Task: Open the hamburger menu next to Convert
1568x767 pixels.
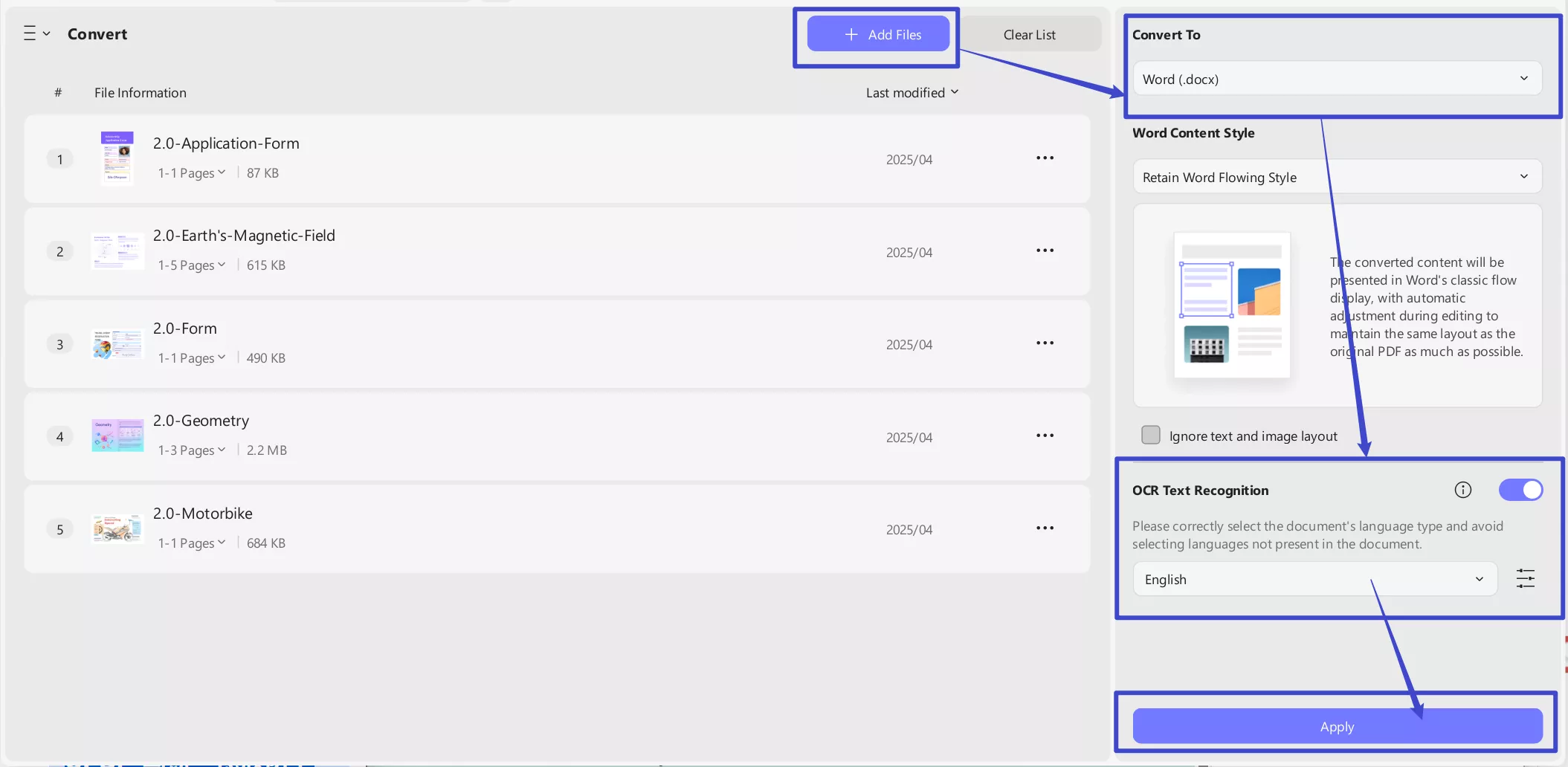Action: click(x=30, y=33)
